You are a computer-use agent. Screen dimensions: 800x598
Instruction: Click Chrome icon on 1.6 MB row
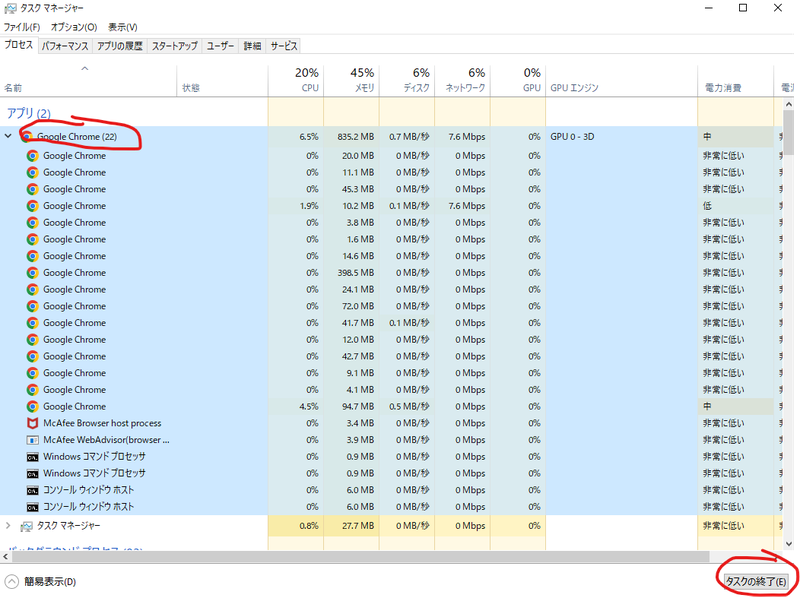33,239
